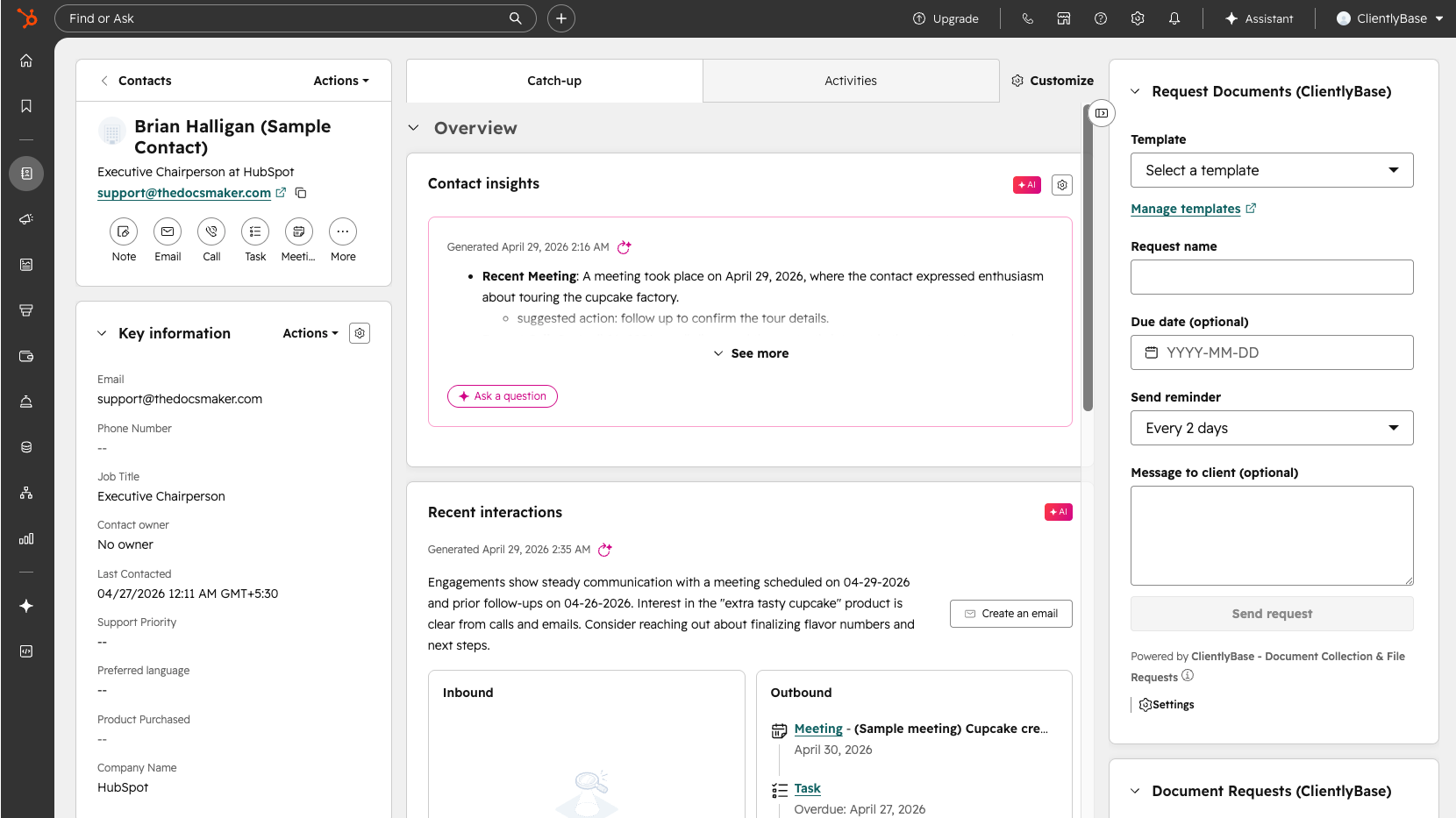Open the Automation workflow sidebar icon
This screenshot has height=818, width=1456.
[26, 493]
